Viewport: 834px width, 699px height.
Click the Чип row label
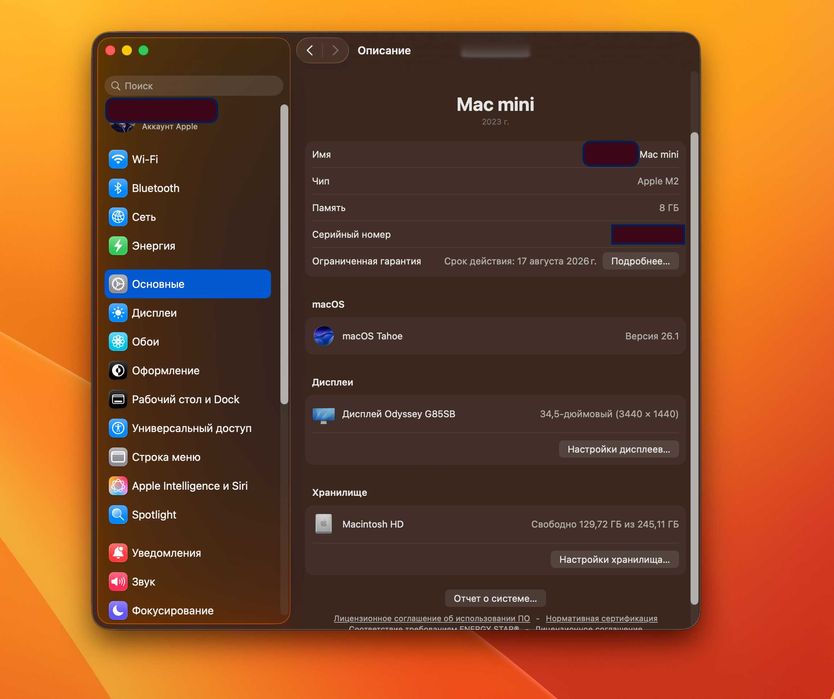pos(321,181)
